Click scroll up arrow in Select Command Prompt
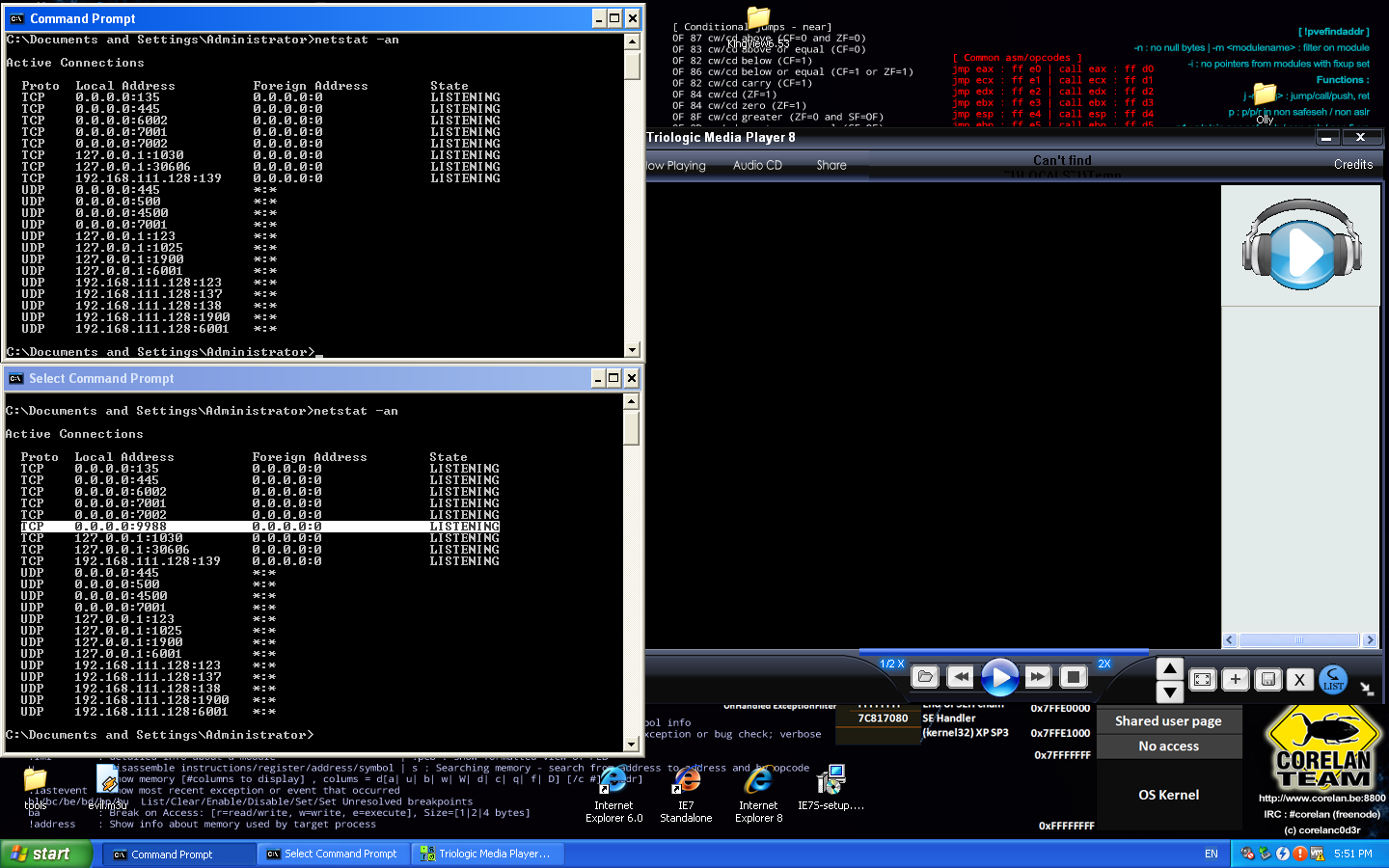 coord(632,401)
